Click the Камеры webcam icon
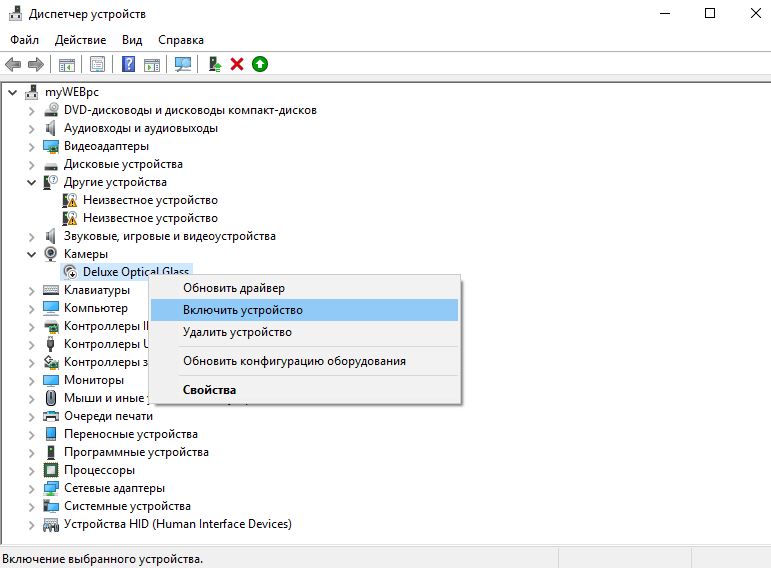This screenshot has height=568, width=771. (x=51, y=254)
